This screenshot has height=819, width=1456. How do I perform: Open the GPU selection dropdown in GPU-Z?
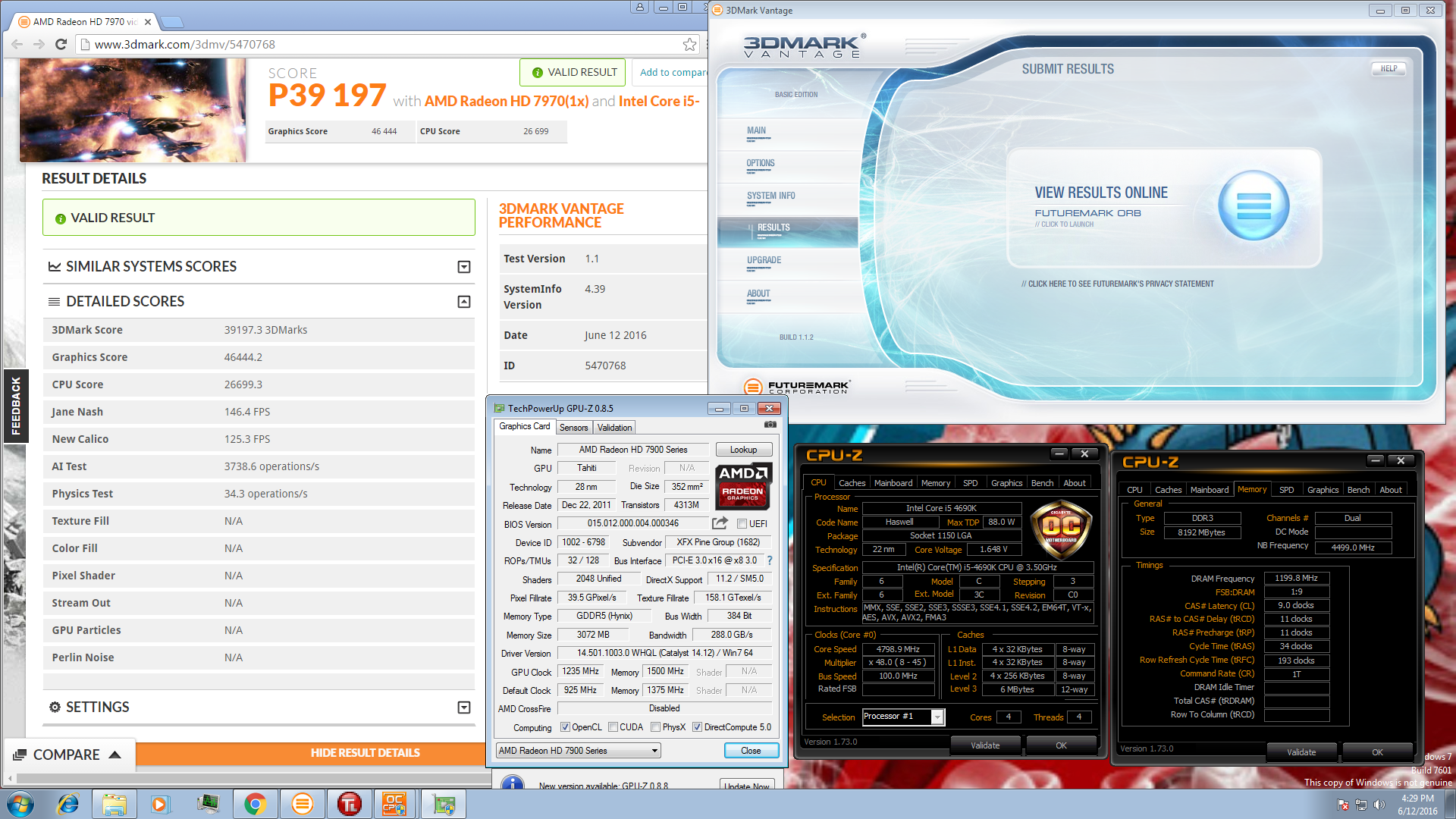coord(578,751)
